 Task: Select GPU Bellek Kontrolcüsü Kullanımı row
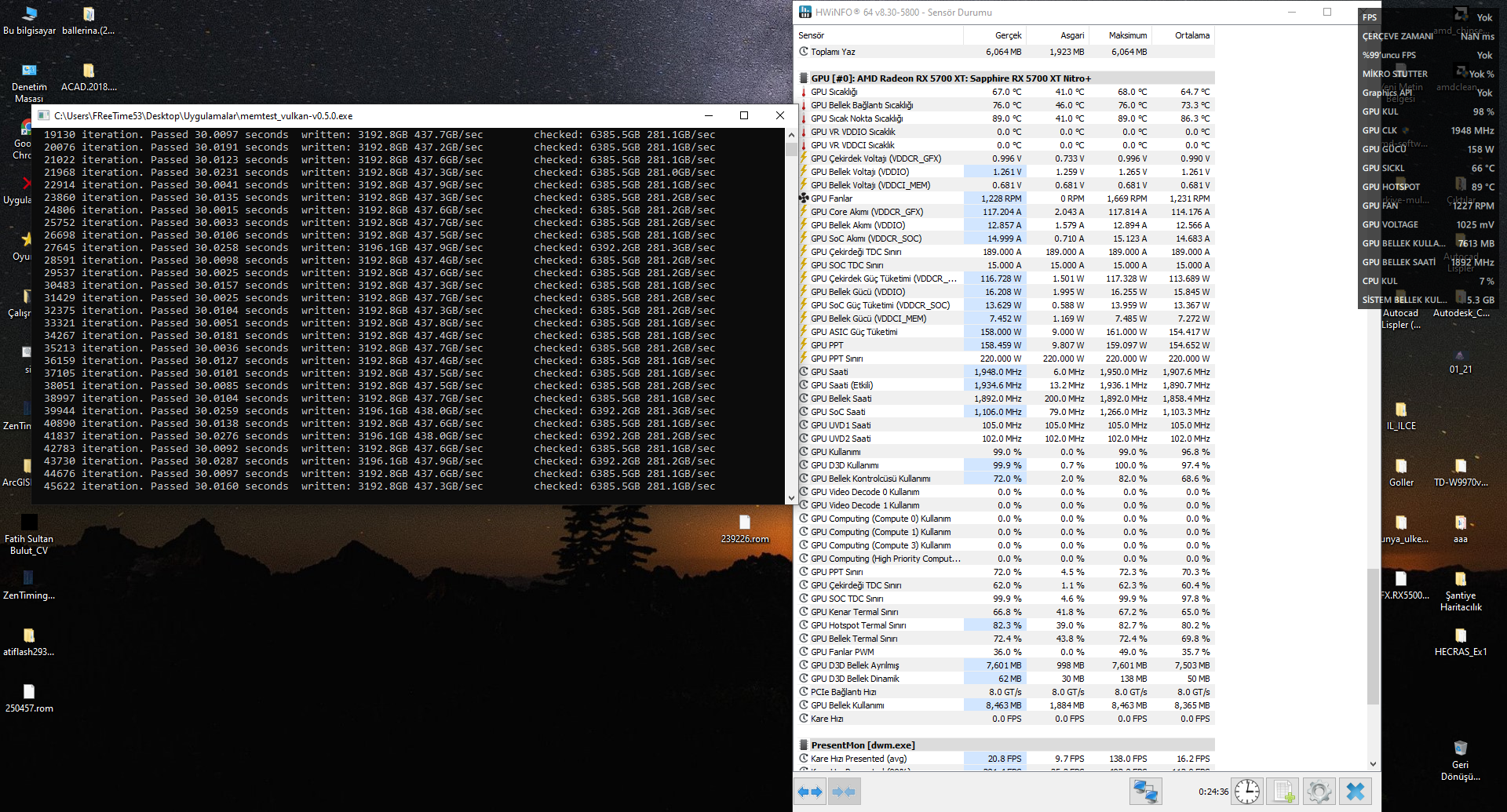coord(1006,479)
